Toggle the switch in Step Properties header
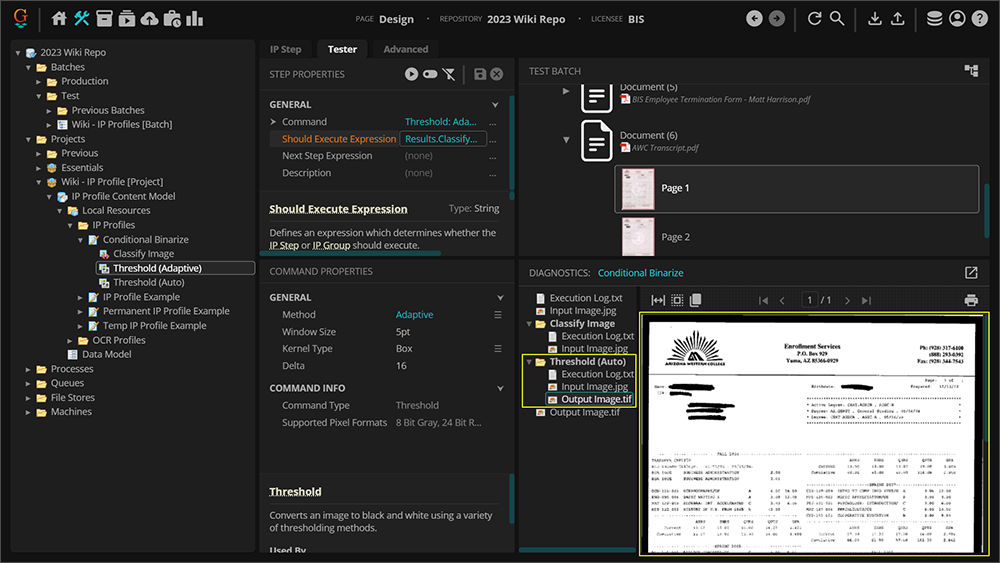Image resolution: width=1000 pixels, height=563 pixels. click(430, 74)
